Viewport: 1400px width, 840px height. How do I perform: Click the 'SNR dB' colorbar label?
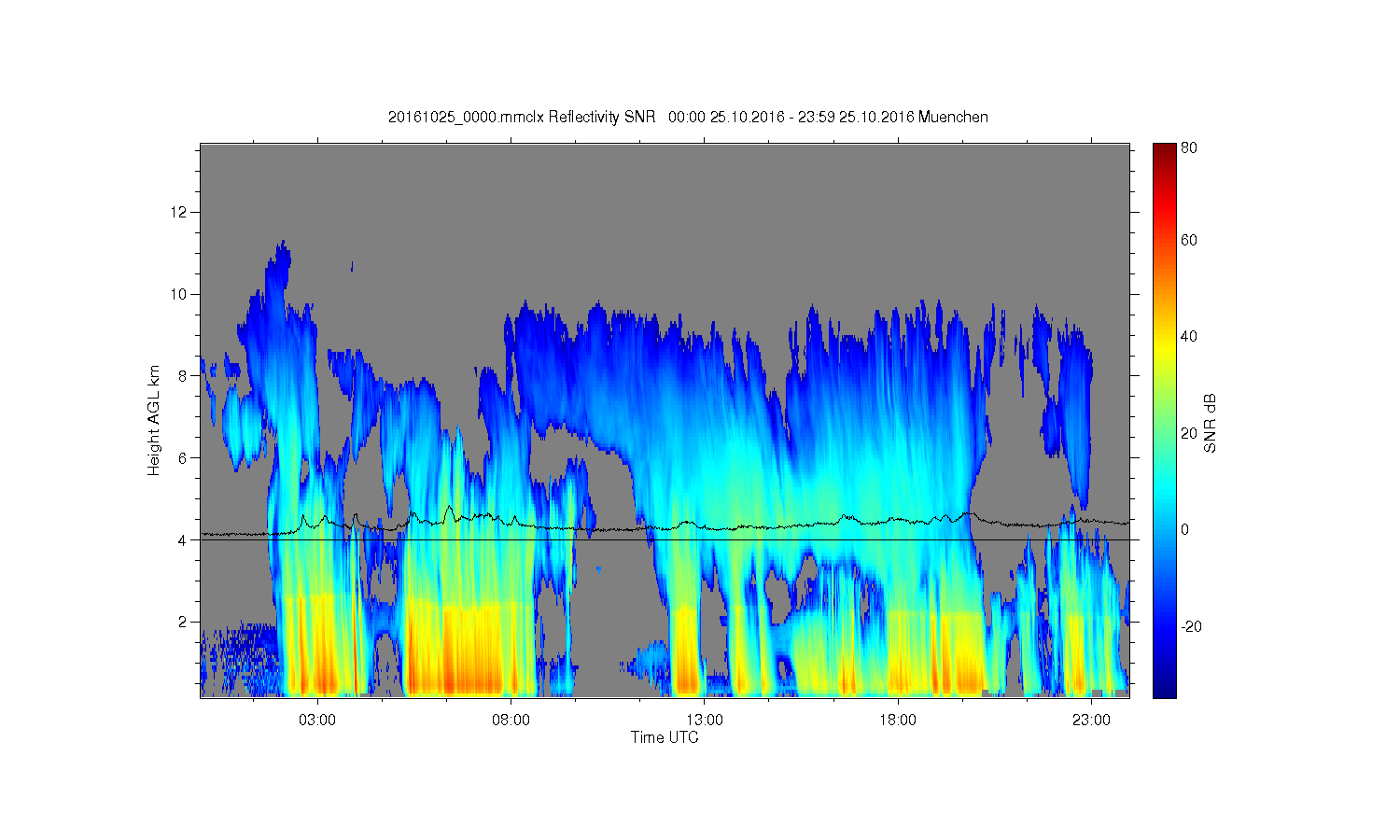point(1210,424)
